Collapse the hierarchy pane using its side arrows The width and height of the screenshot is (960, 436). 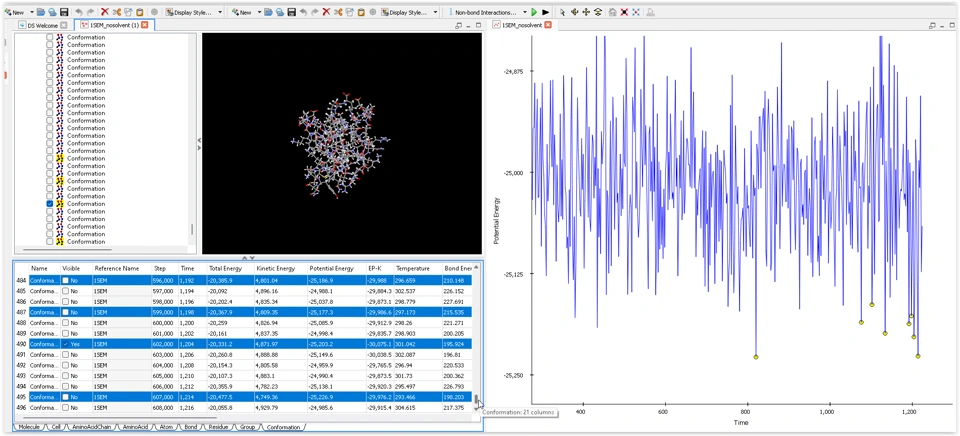[x=199, y=143]
